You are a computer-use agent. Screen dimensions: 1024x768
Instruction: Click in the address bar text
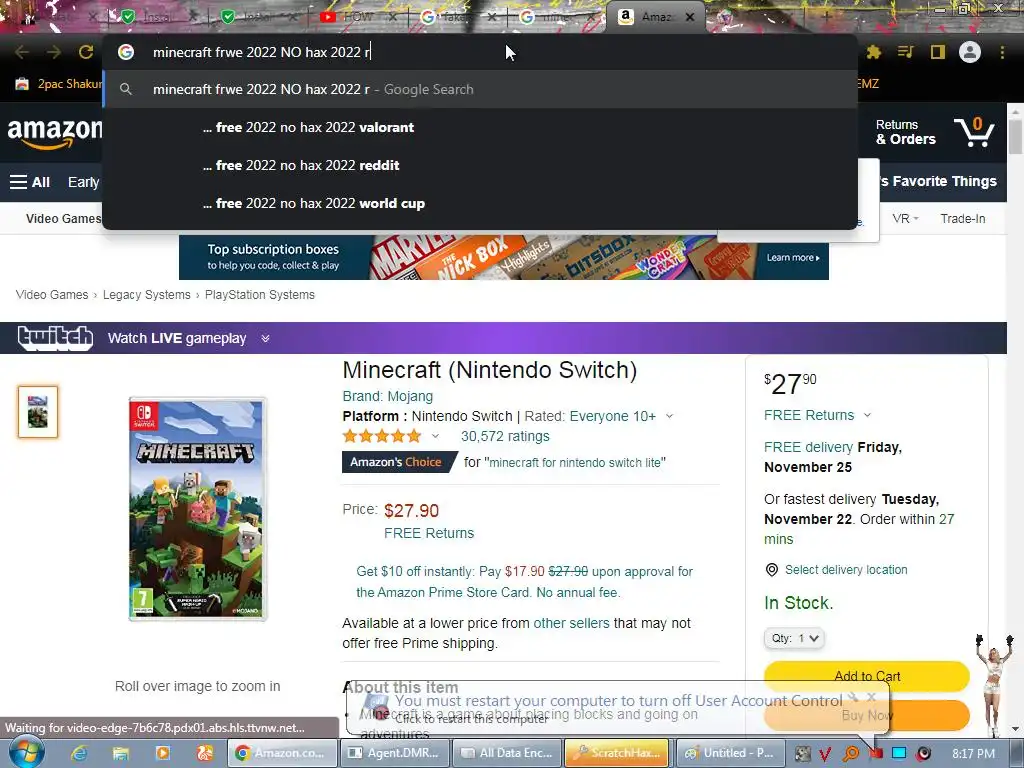(261, 52)
